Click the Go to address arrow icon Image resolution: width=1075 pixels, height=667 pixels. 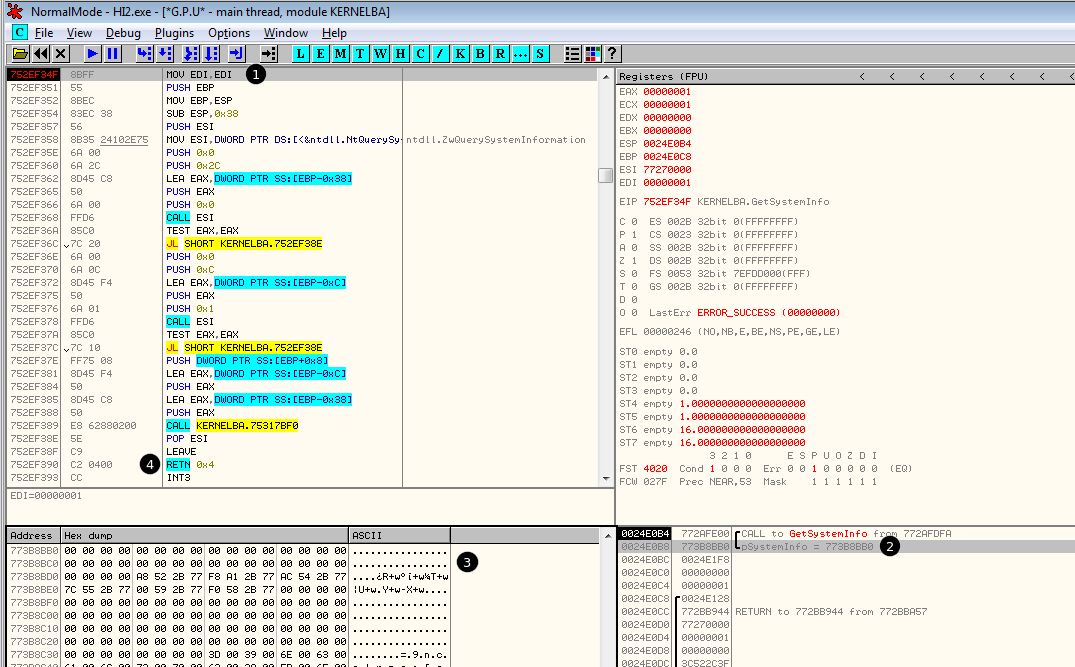point(268,53)
